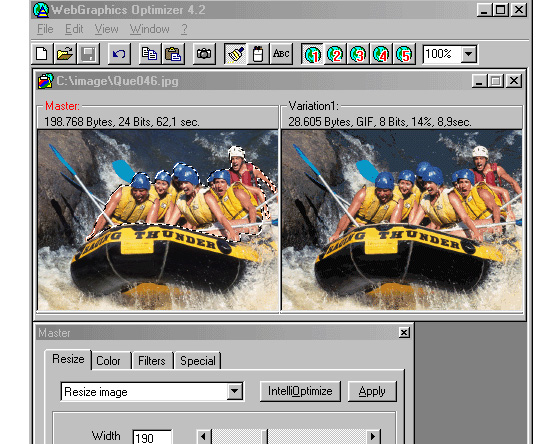Click the Width input field showing 190
This screenshot has height=444, width=560.
[x=152, y=437]
